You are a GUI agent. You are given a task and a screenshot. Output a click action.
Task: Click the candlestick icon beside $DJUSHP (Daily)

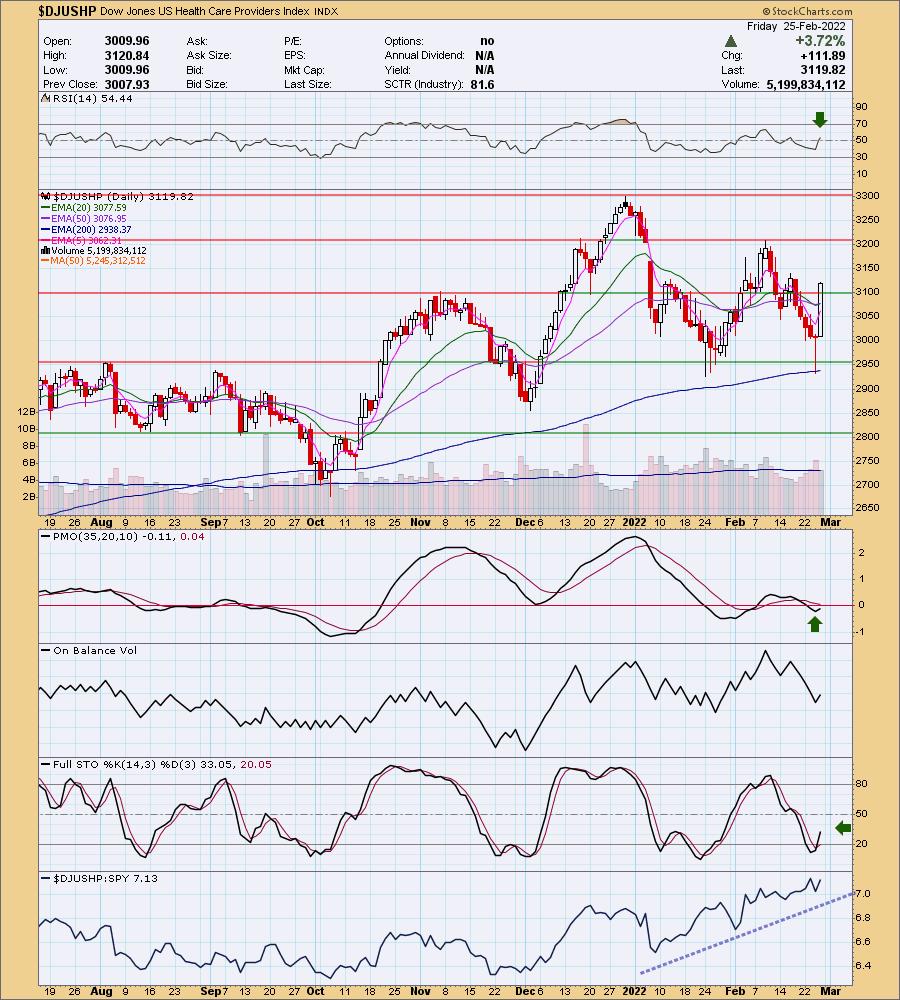point(45,196)
